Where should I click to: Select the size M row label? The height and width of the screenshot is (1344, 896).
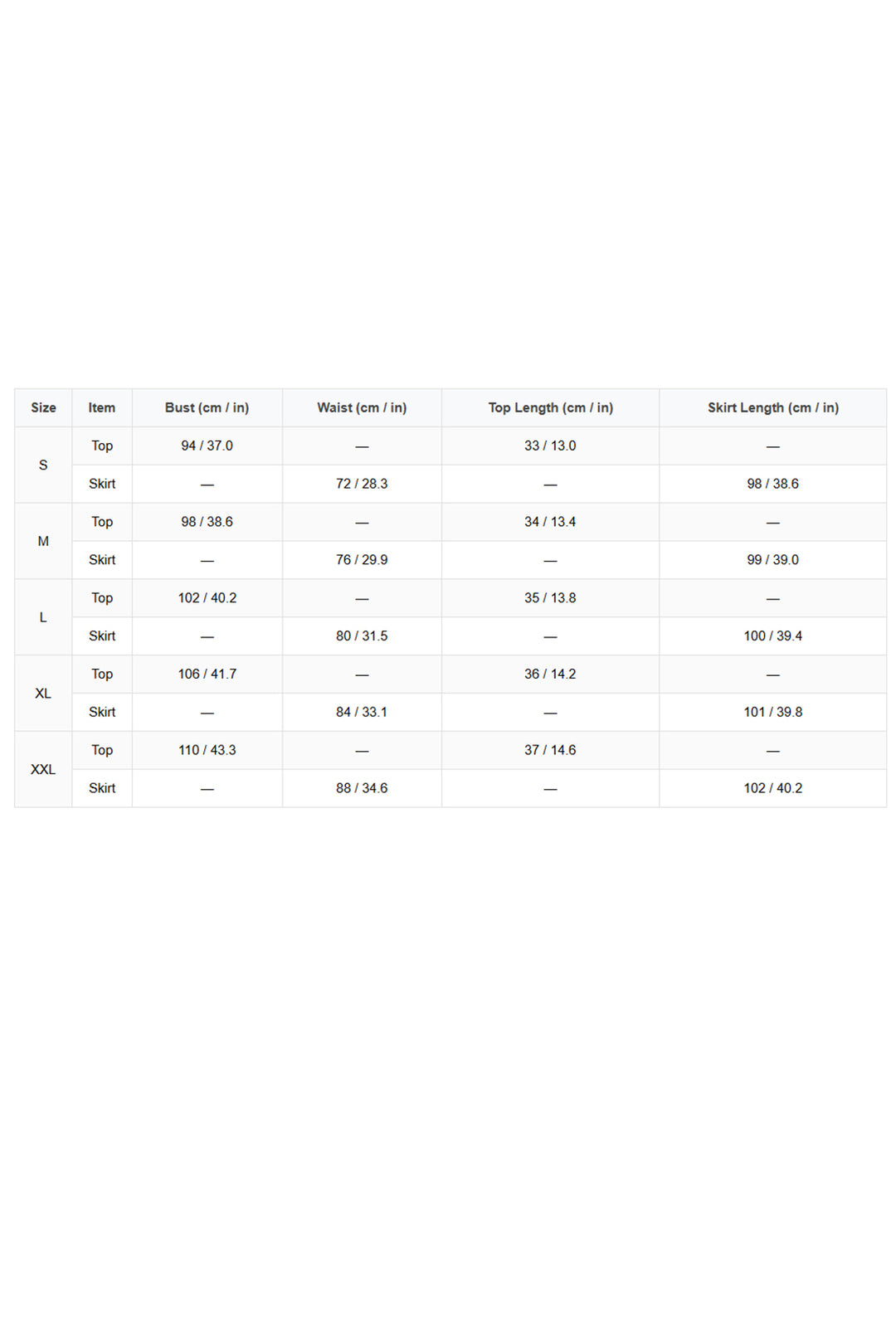coord(43,541)
